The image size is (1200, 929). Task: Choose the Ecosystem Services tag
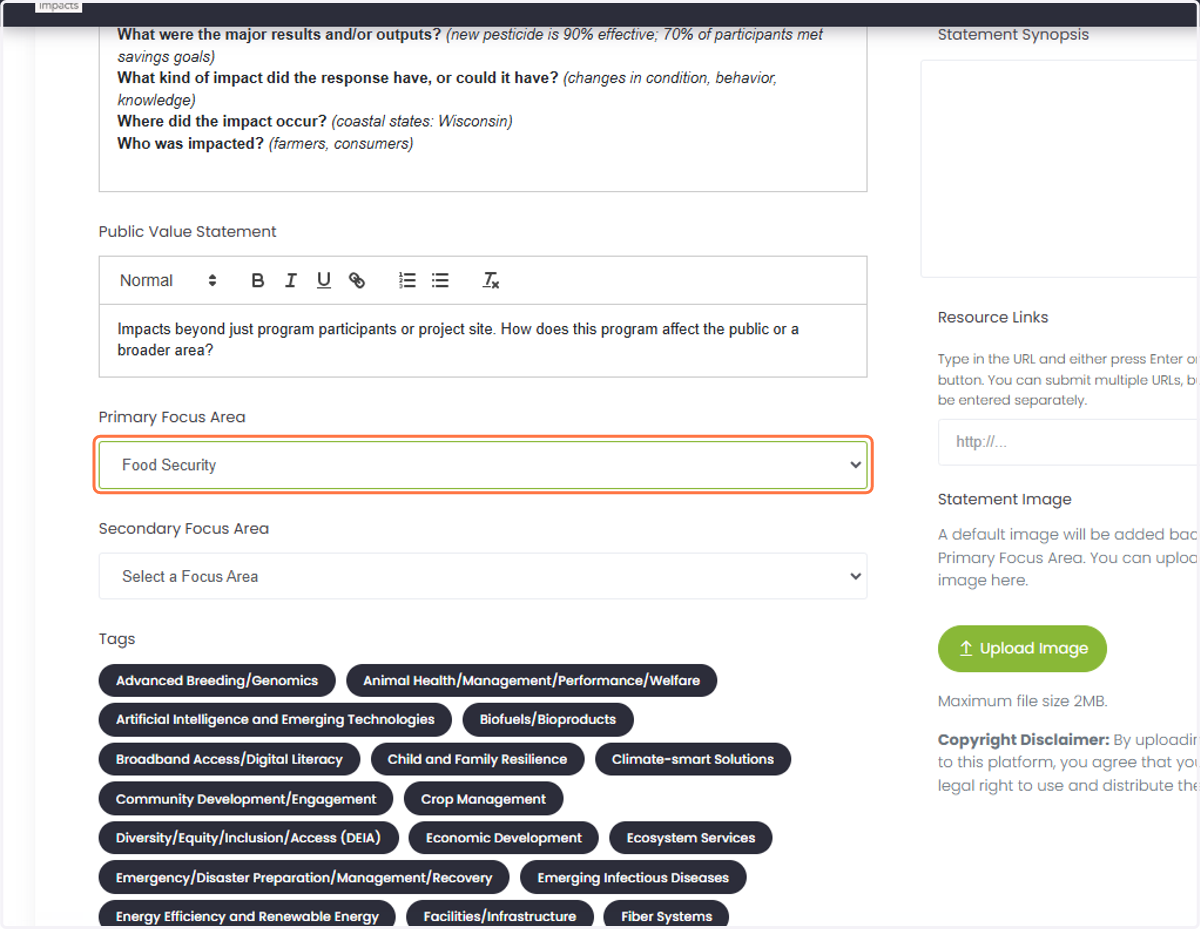coord(691,838)
